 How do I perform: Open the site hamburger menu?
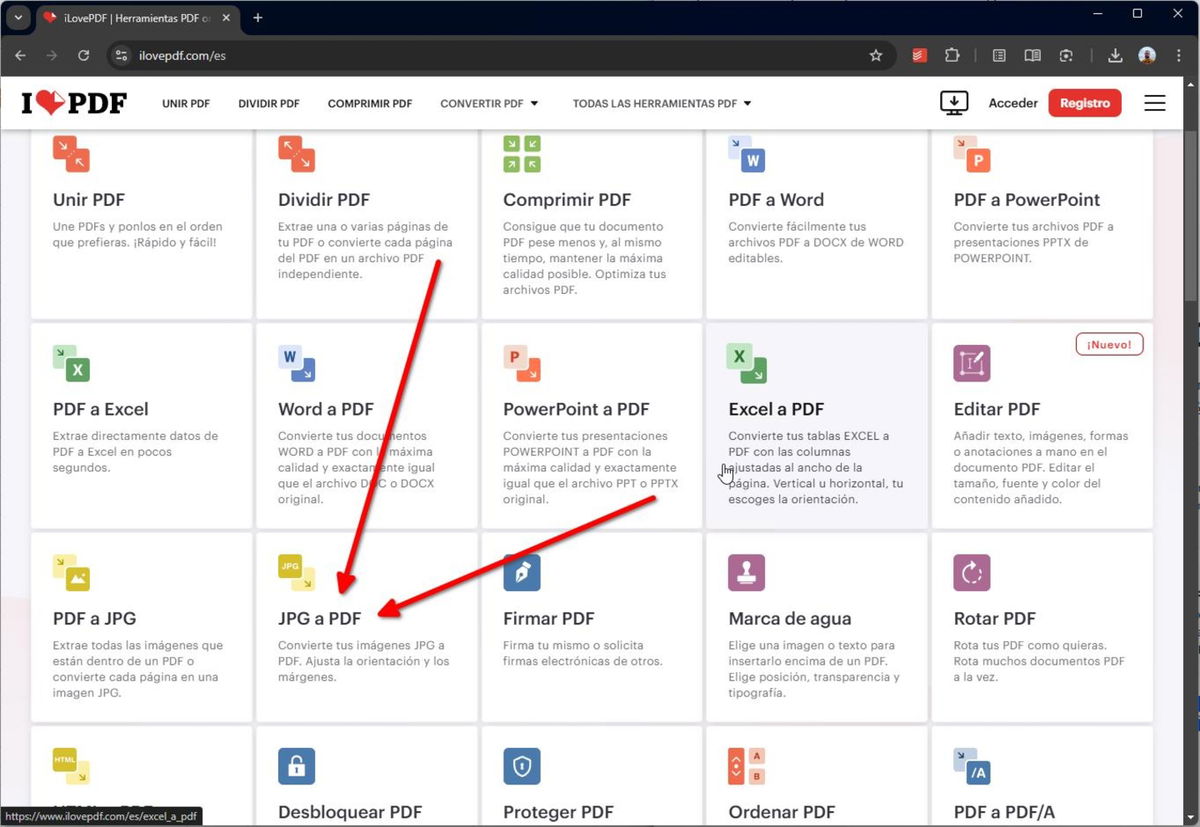[1154, 103]
